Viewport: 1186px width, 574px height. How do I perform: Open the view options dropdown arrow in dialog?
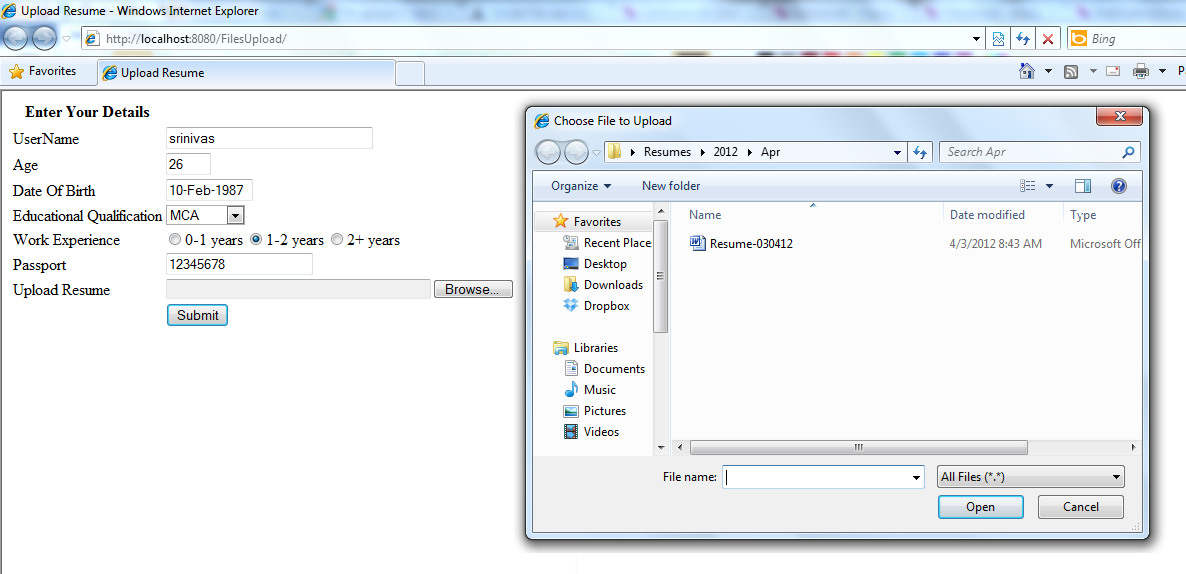tap(1049, 186)
